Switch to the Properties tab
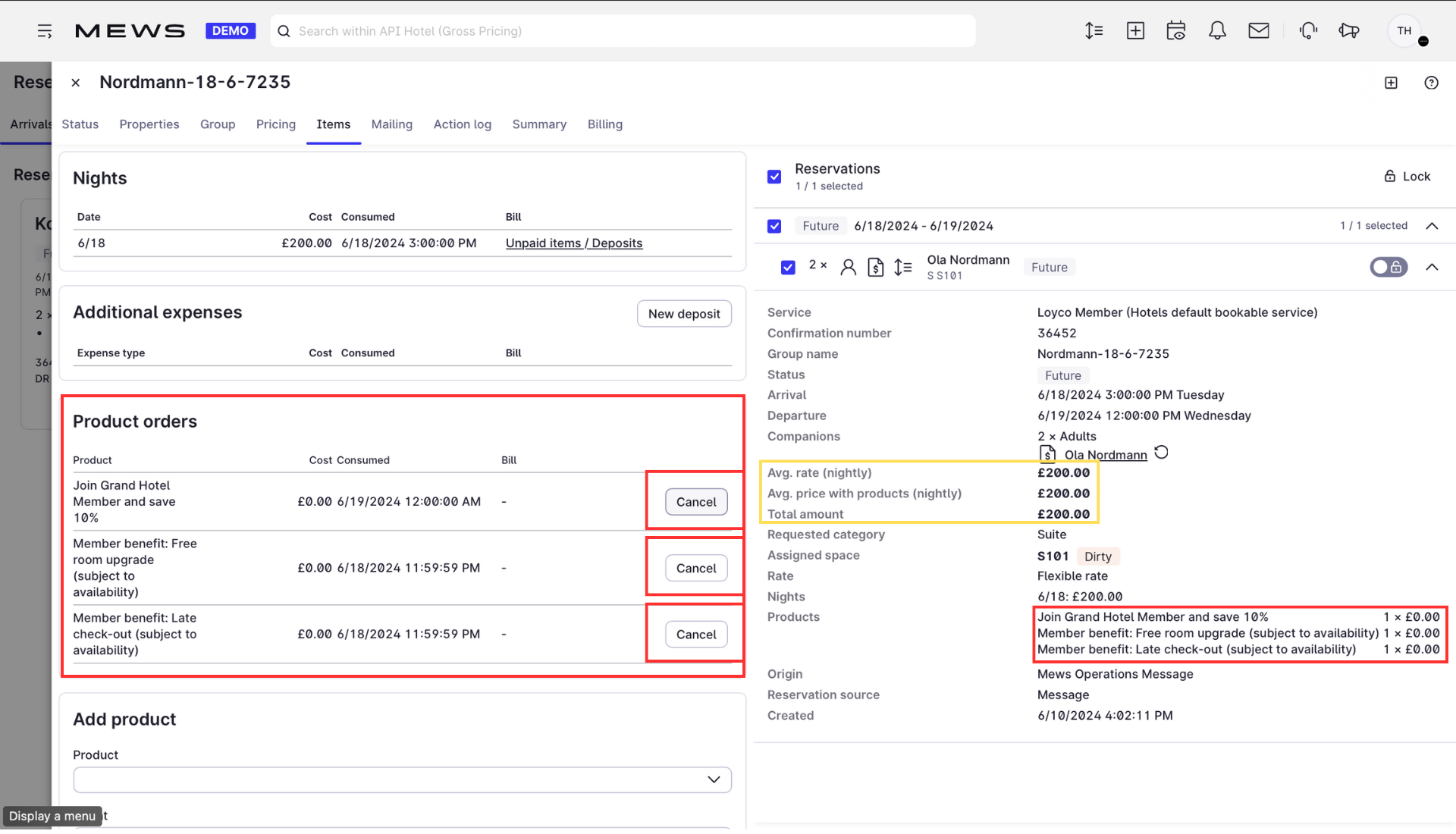 coord(149,124)
